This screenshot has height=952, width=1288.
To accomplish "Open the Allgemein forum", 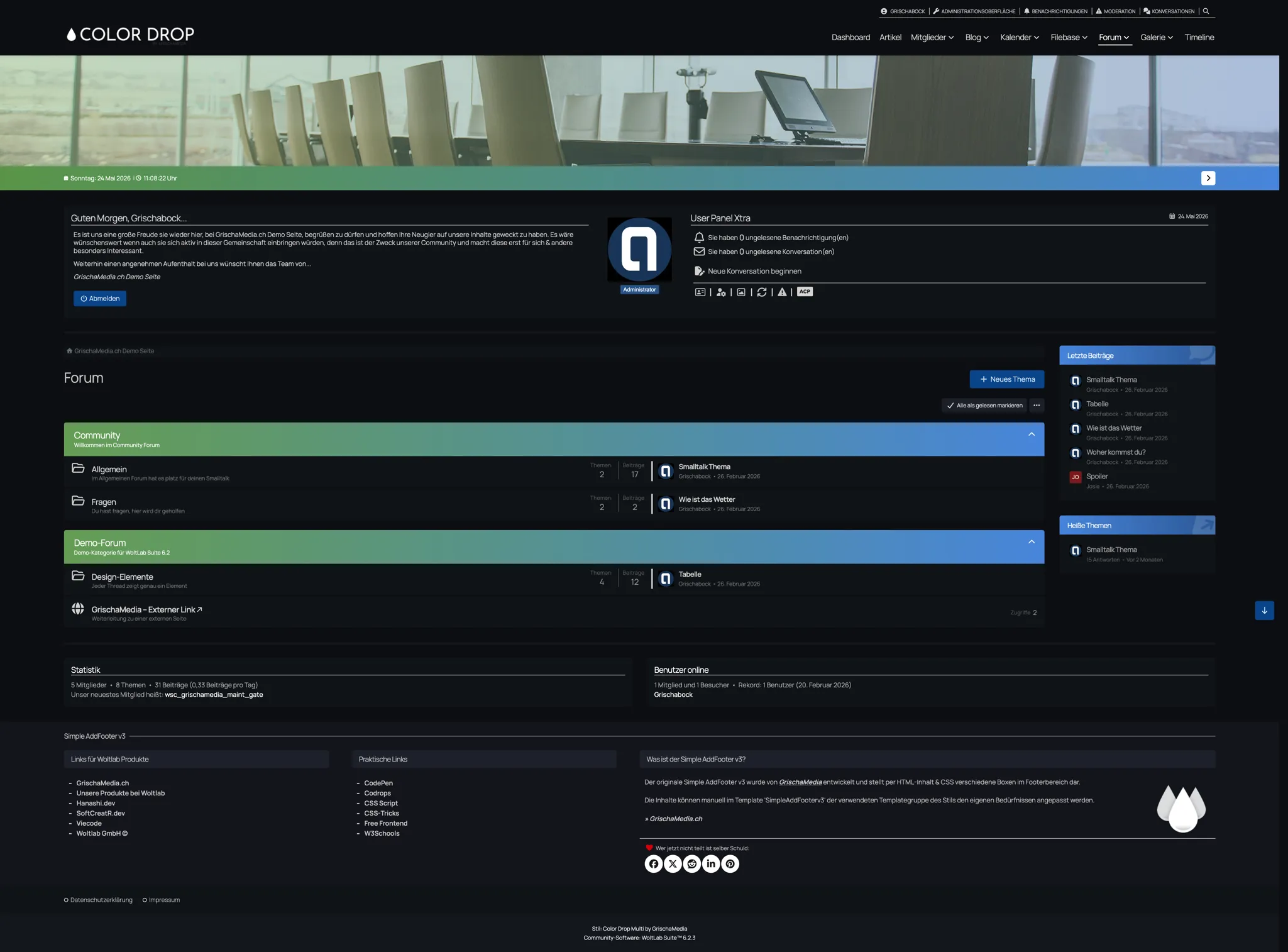I will 109,470.
